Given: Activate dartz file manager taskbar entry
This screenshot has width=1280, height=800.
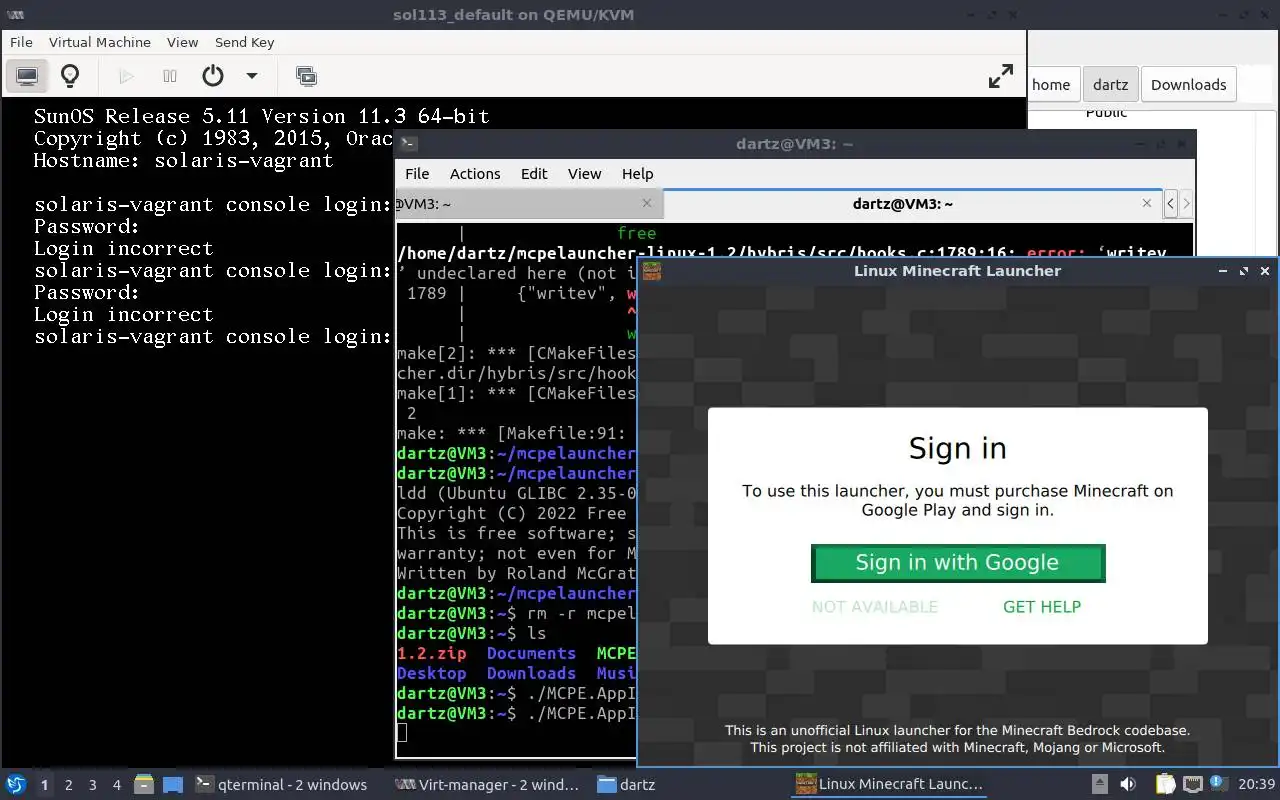Looking at the screenshot, I should tap(626, 785).
